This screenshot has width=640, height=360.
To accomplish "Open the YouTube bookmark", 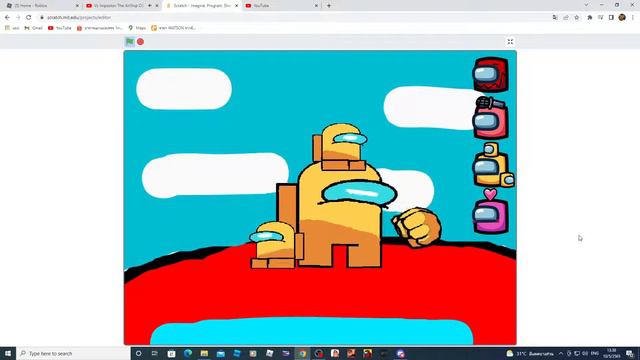I will pyautogui.click(x=60, y=28).
